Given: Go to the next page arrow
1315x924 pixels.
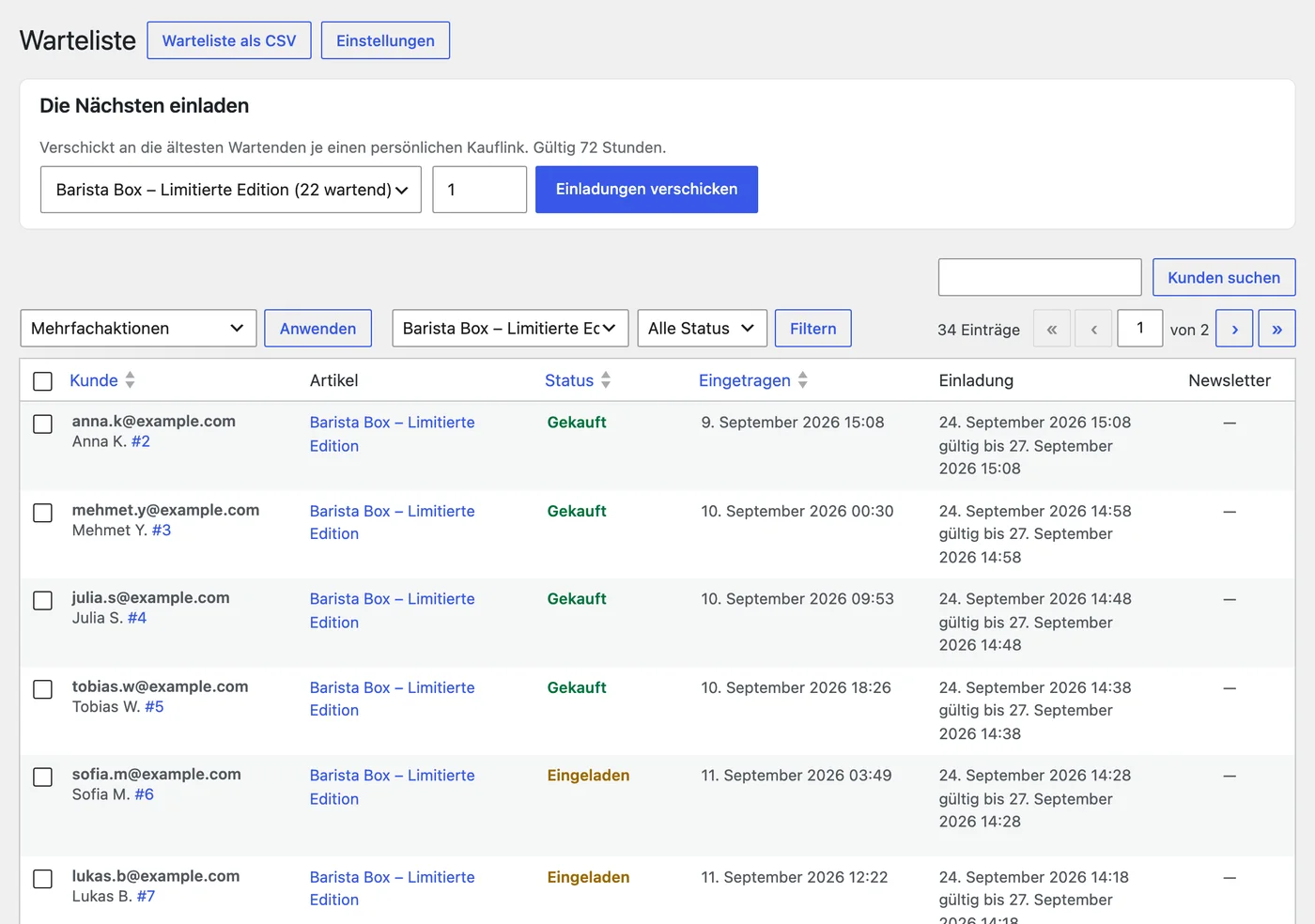Looking at the screenshot, I should click(x=1234, y=329).
